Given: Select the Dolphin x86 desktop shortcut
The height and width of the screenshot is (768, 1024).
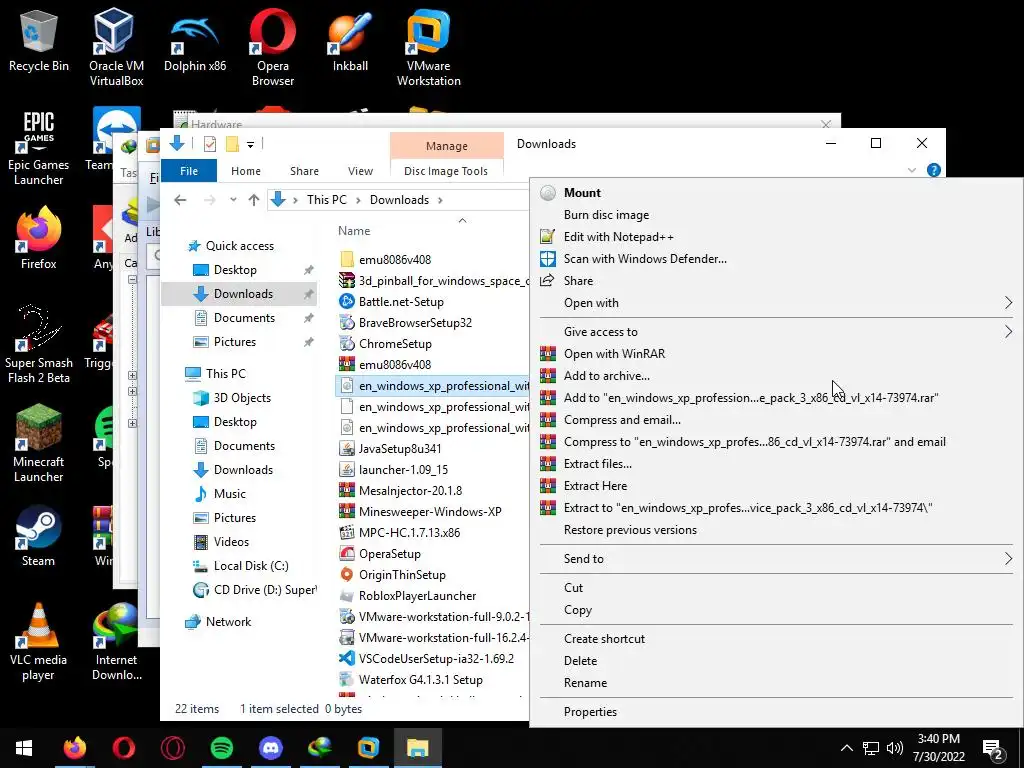Looking at the screenshot, I should coord(195,40).
